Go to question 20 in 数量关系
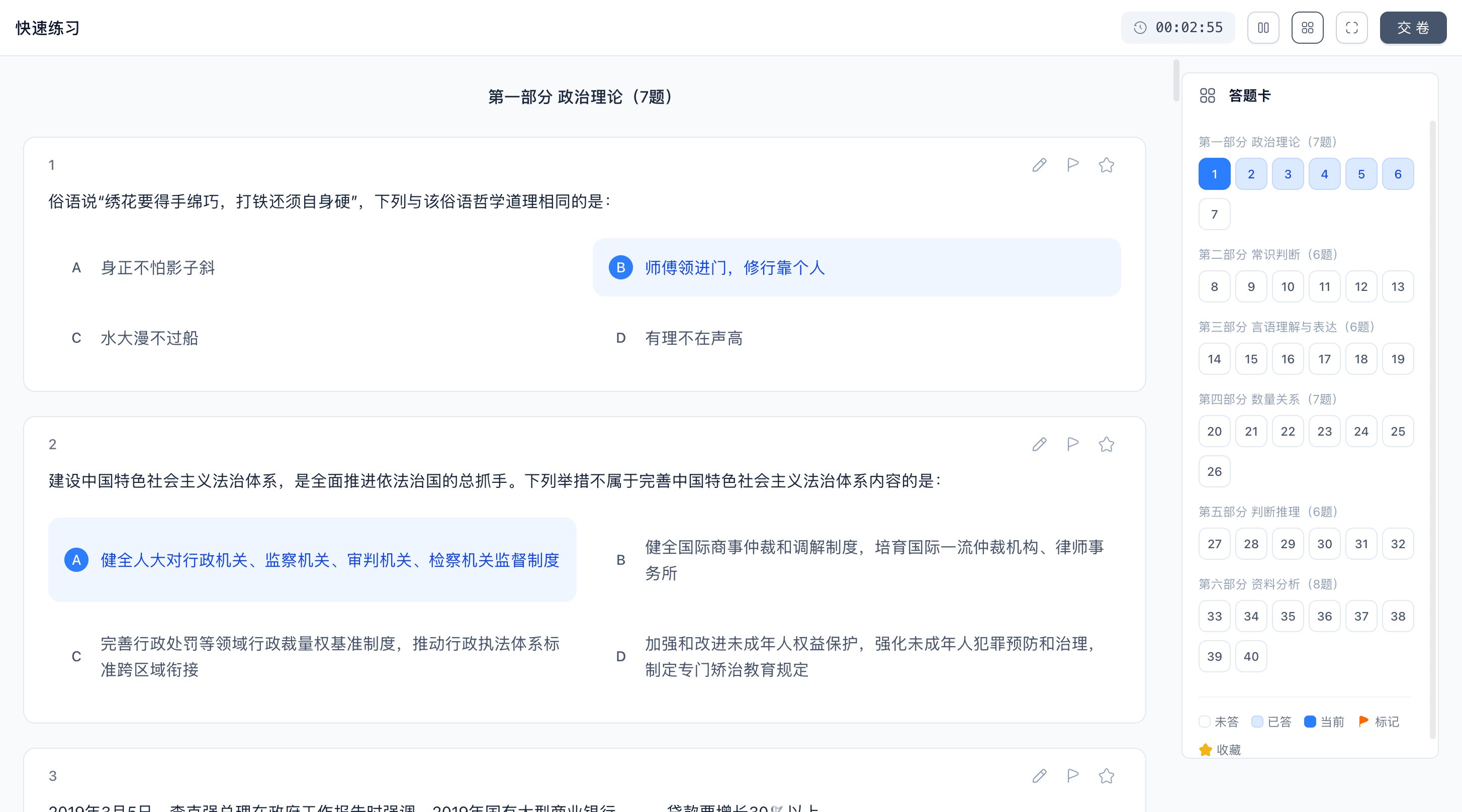 tap(1214, 432)
